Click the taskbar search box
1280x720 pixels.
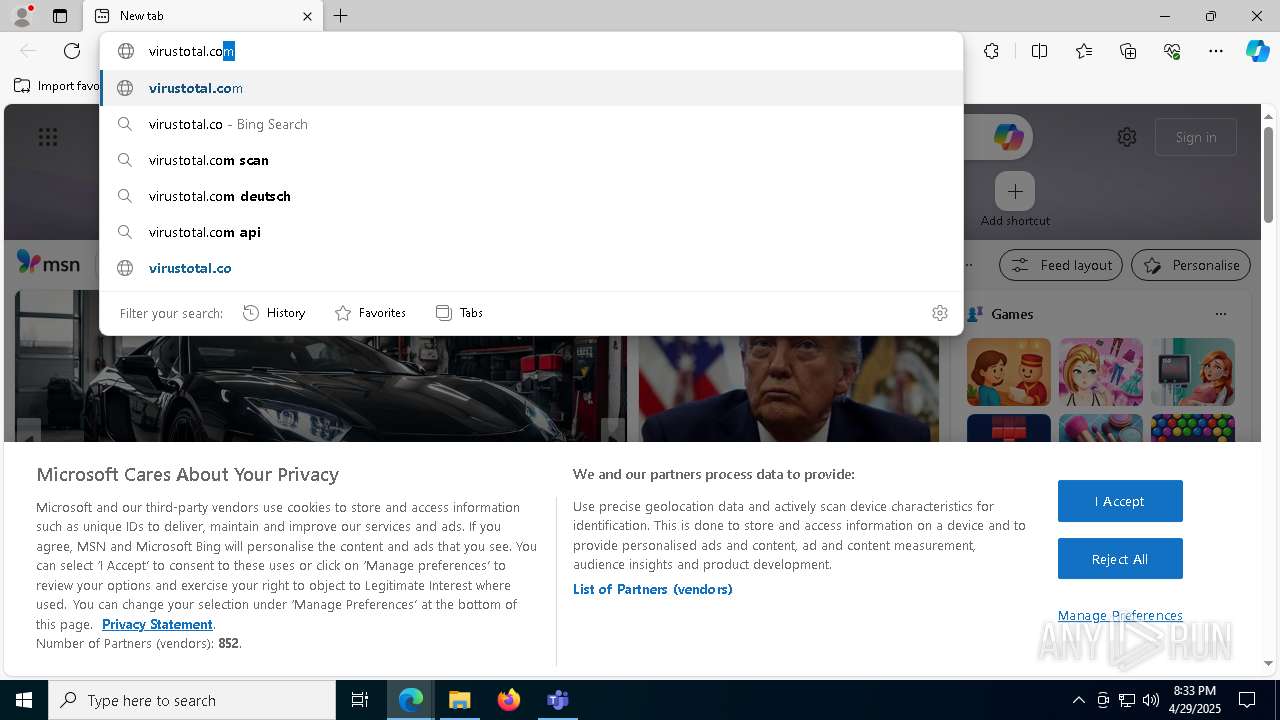[x=192, y=700]
